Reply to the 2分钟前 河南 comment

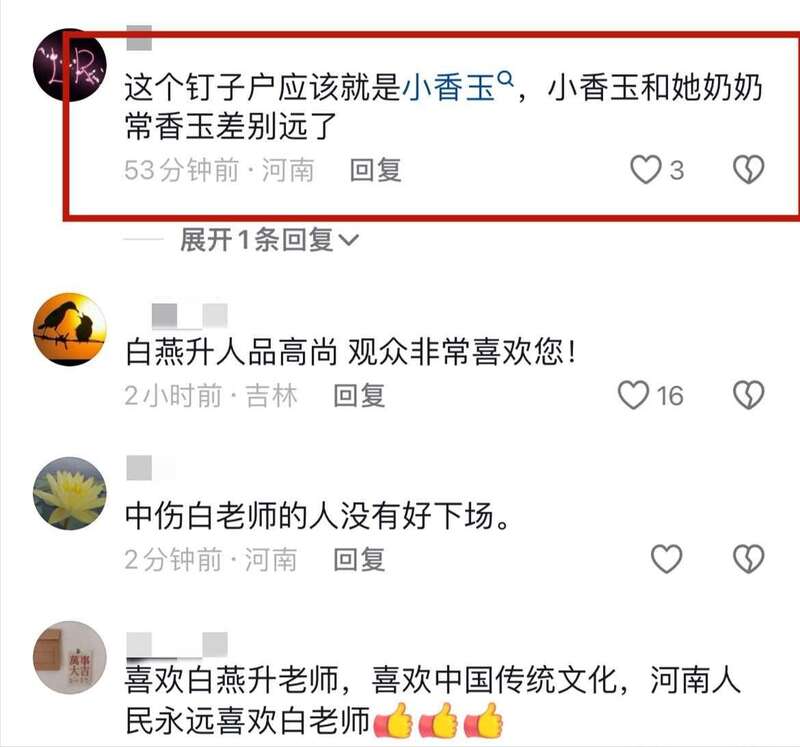point(359,559)
